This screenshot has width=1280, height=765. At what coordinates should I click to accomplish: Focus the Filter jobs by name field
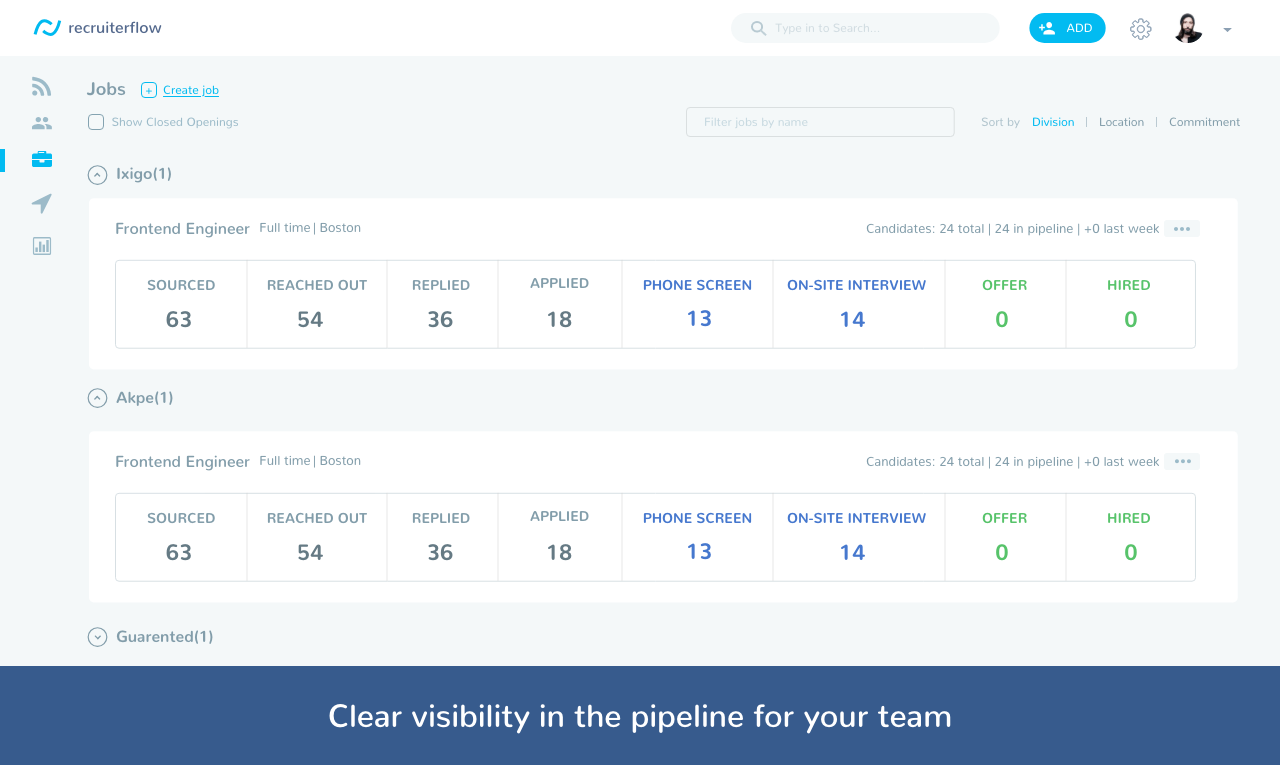tap(820, 122)
